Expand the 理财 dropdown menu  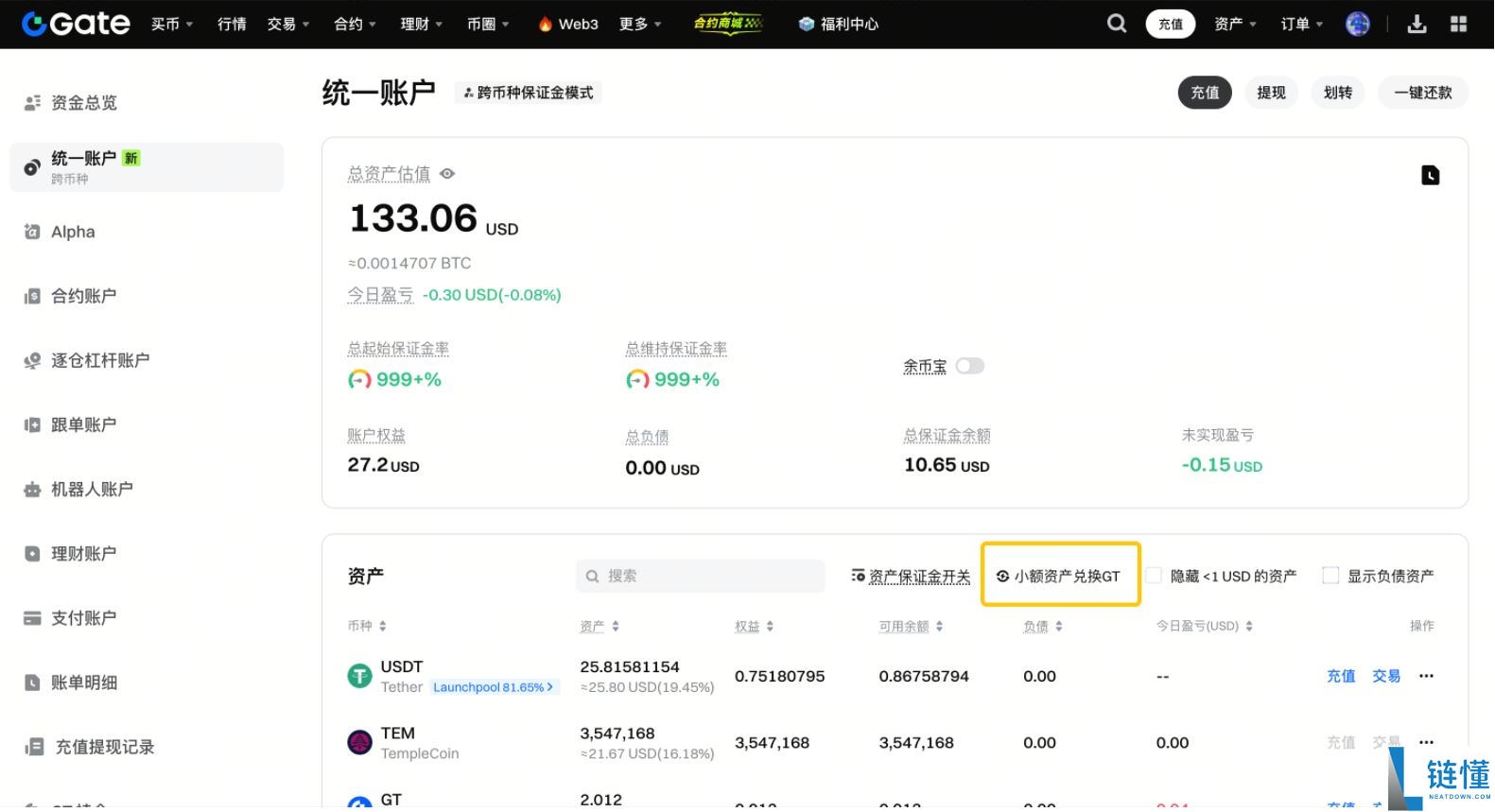pyautogui.click(x=422, y=24)
